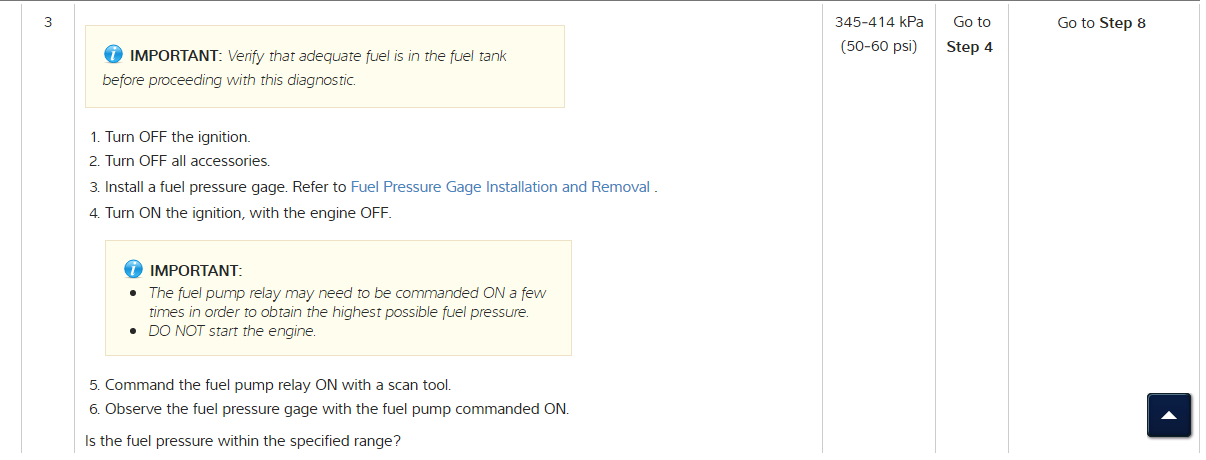The width and height of the screenshot is (1206, 460).
Task: Click "Turn ON the ignition, with the engine OFF"
Action: tap(248, 213)
